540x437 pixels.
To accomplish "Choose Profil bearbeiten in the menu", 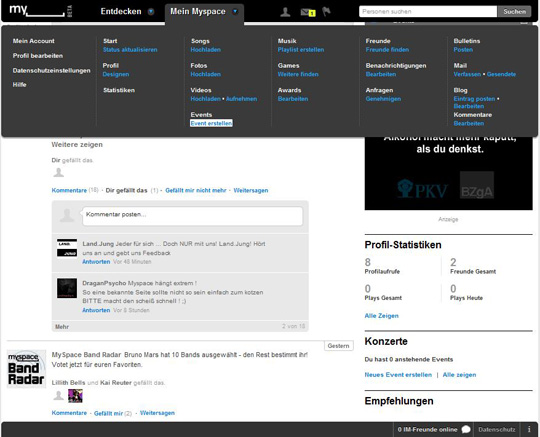I will (x=38, y=56).
